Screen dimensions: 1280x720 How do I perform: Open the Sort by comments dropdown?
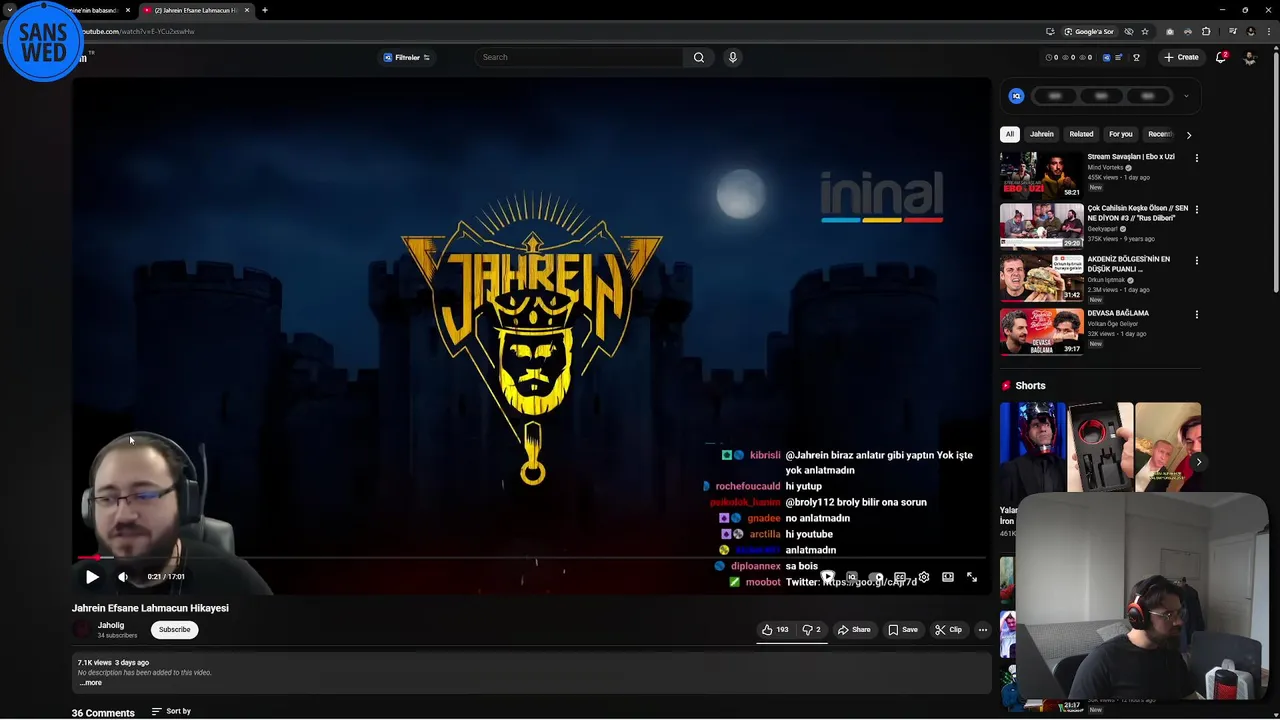tap(171, 711)
